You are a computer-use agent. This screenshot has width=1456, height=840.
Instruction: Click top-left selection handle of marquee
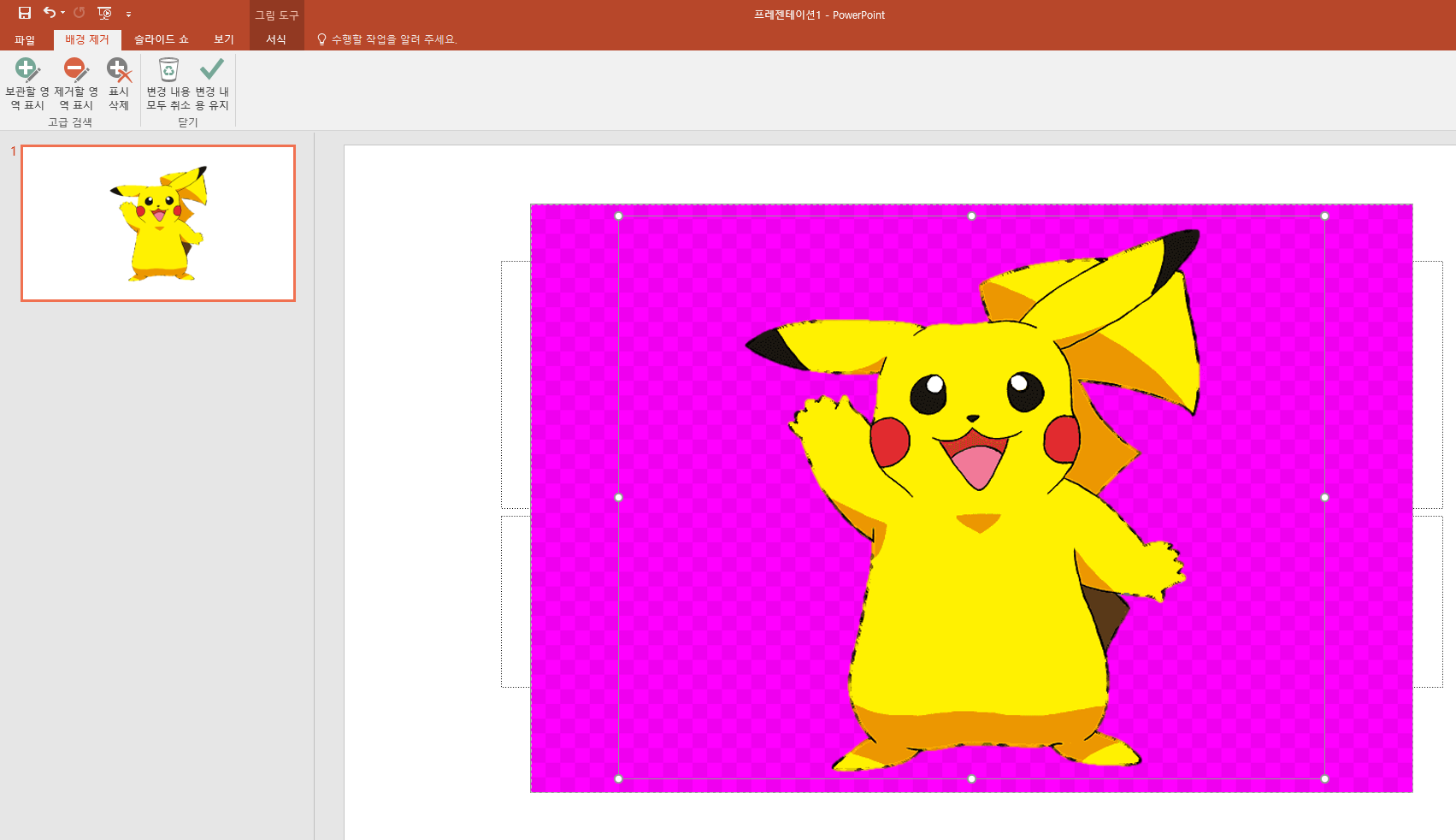click(x=619, y=216)
